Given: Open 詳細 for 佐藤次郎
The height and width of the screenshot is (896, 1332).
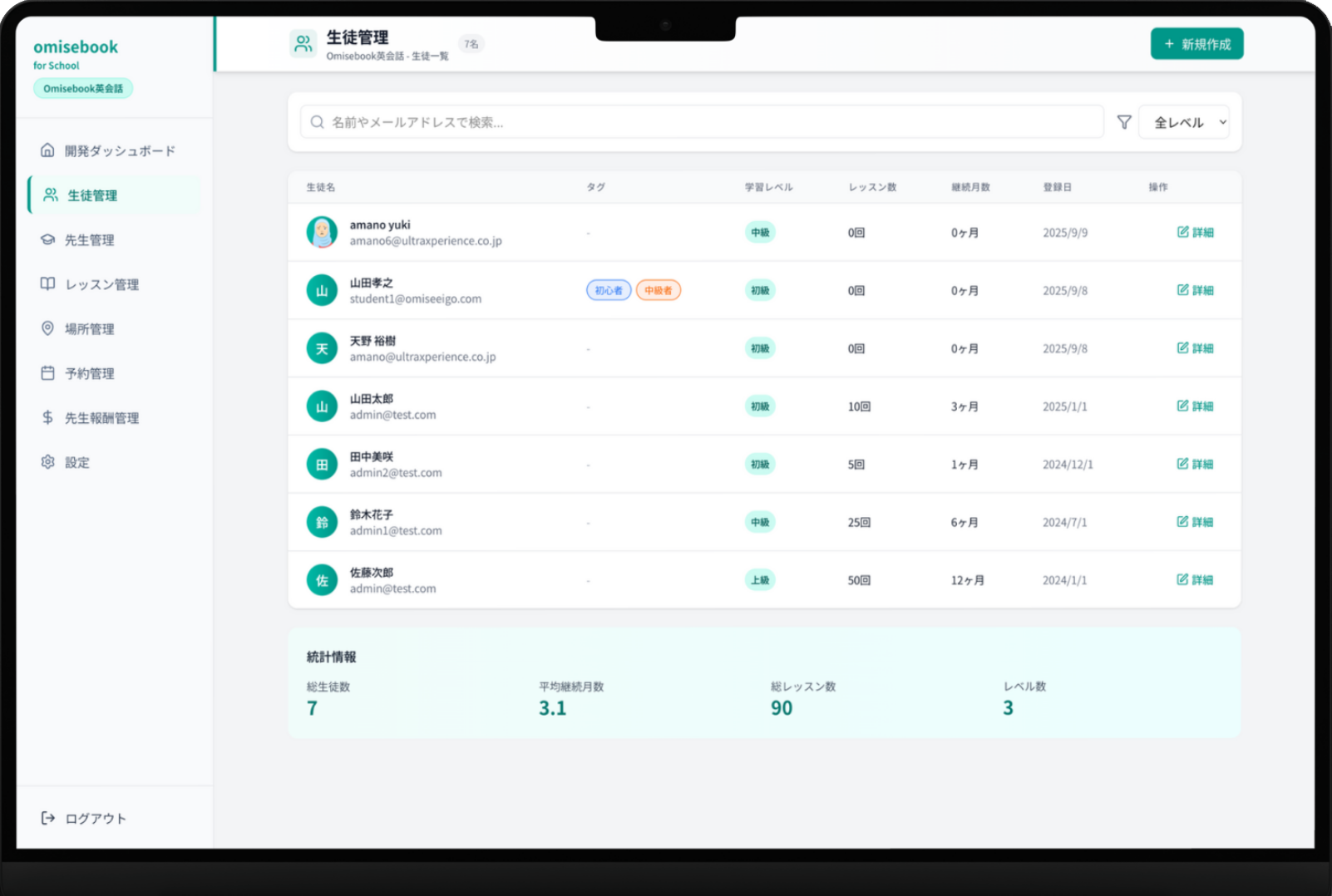Looking at the screenshot, I should tap(1195, 579).
